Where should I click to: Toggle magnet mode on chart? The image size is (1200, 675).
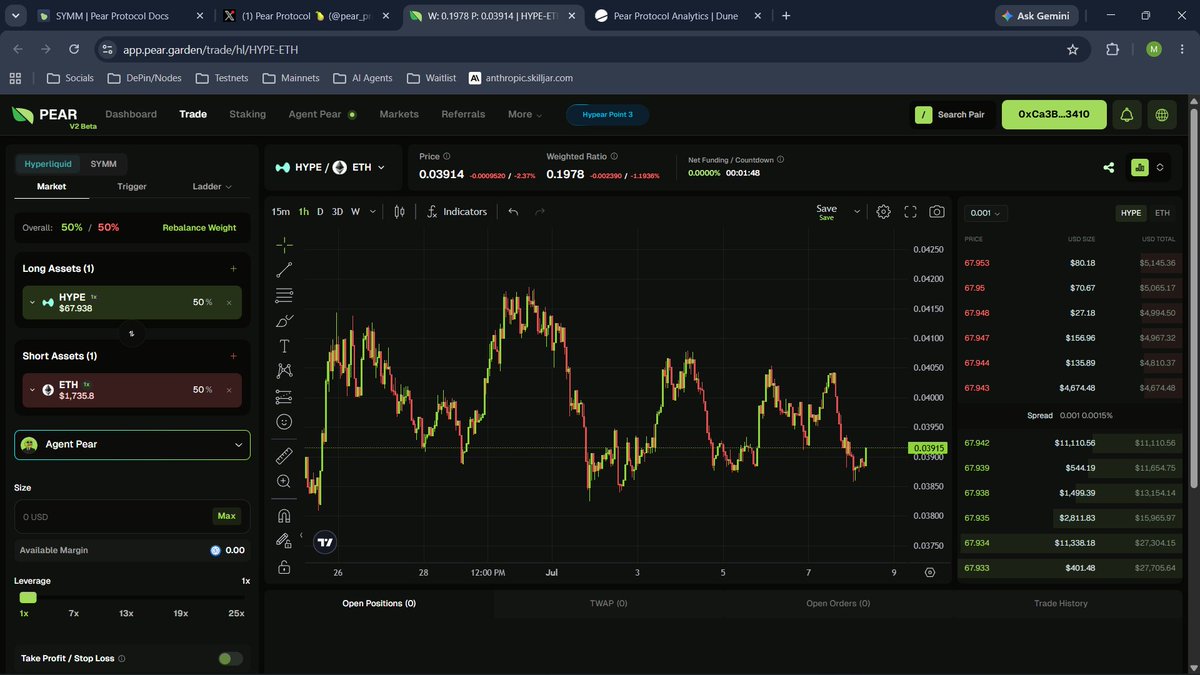284,516
